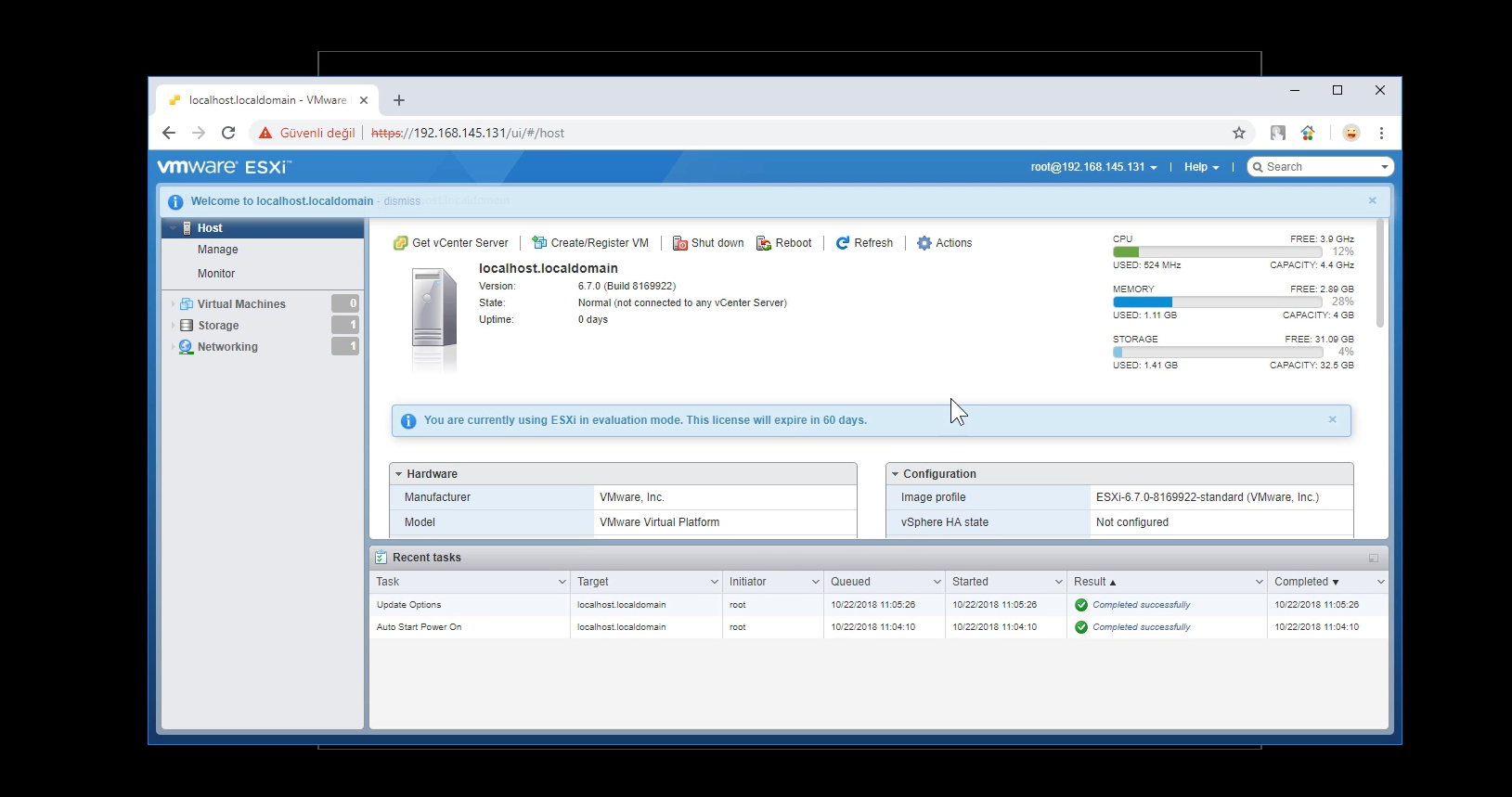Collapse the Host tree node

coord(173,228)
